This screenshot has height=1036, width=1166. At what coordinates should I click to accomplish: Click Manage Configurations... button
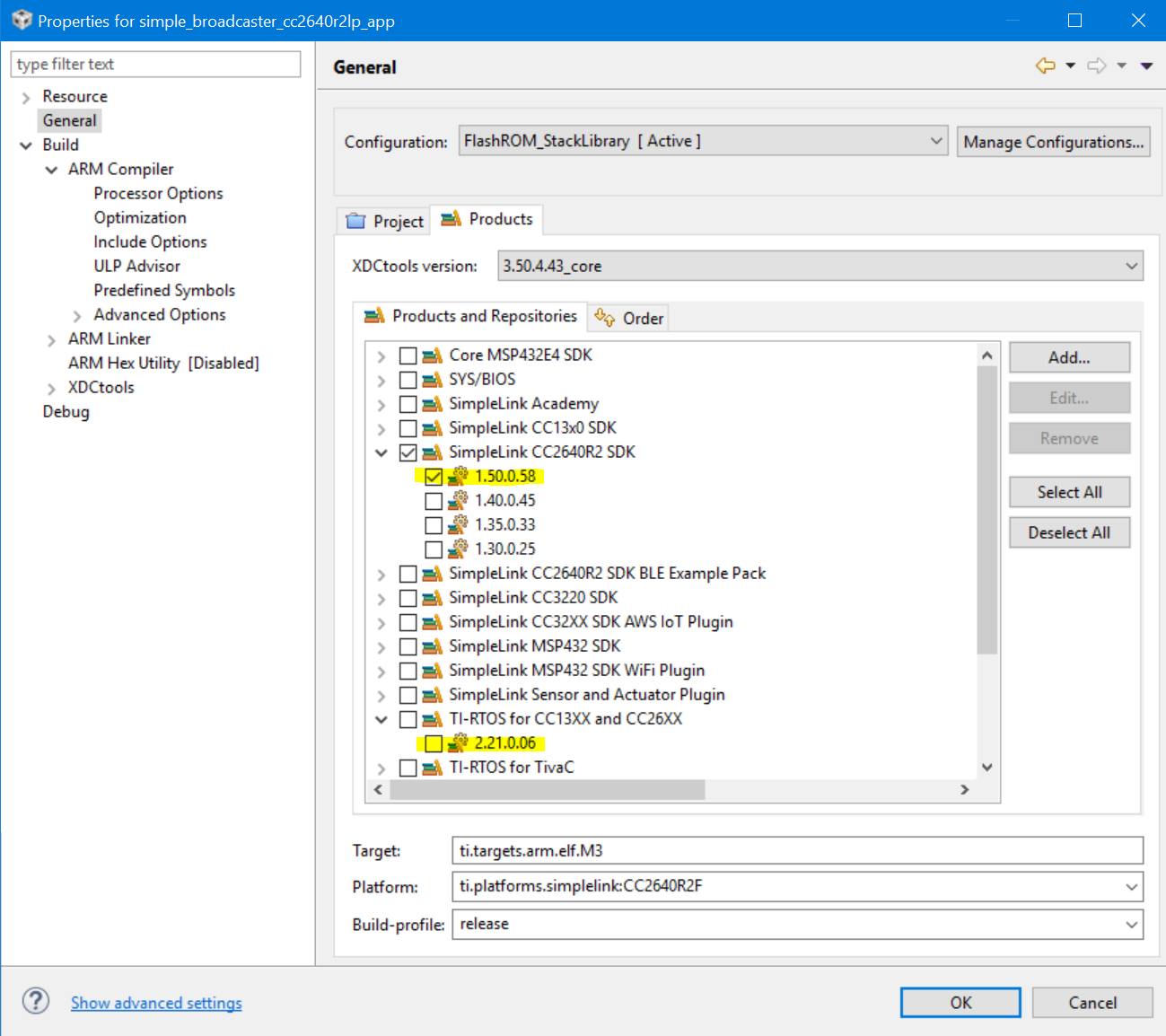[1054, 142]
